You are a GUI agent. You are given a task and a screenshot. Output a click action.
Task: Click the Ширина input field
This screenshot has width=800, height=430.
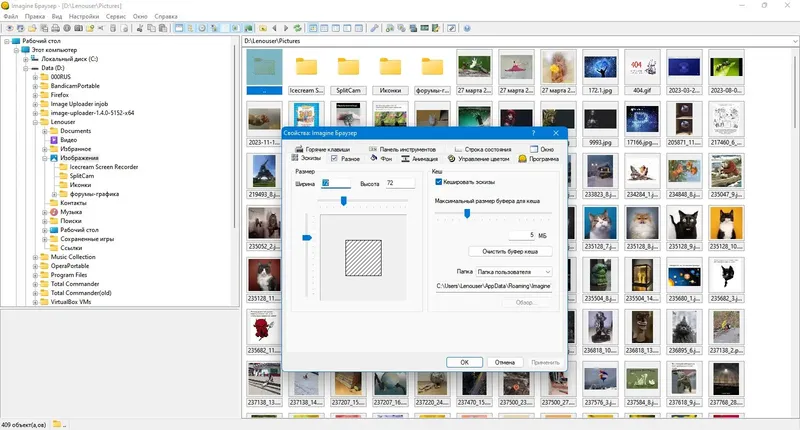point(336,183)
